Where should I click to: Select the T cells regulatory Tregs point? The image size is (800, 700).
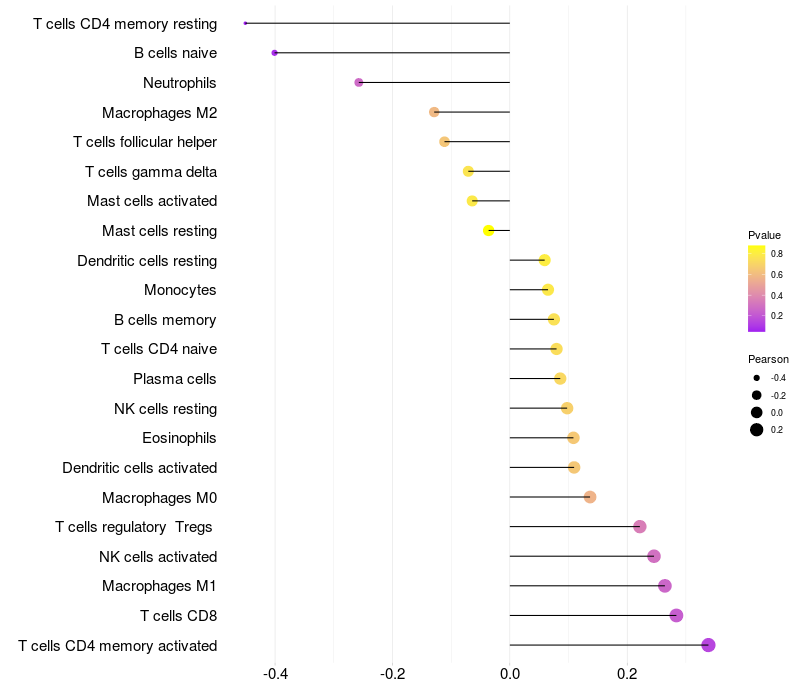[640, 526]
